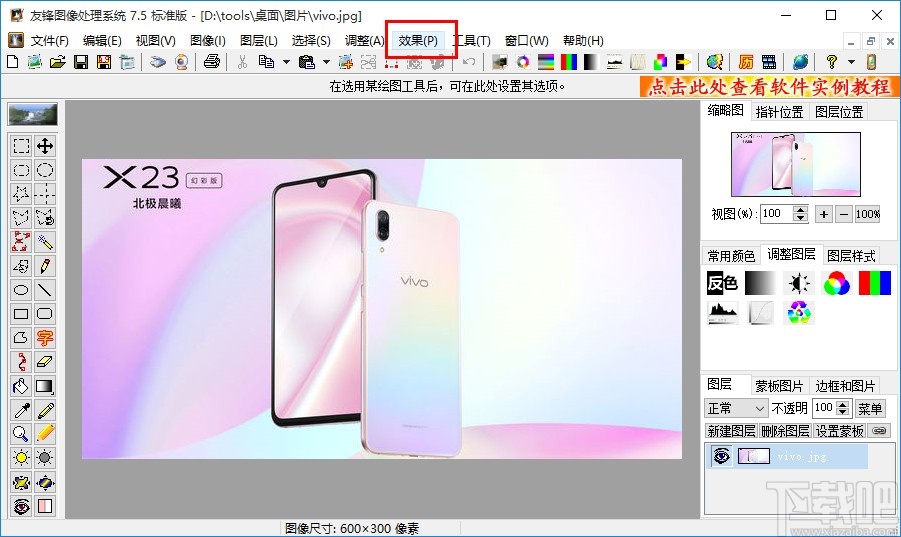Select the ellipse shape drawing tool

point(21,290)
